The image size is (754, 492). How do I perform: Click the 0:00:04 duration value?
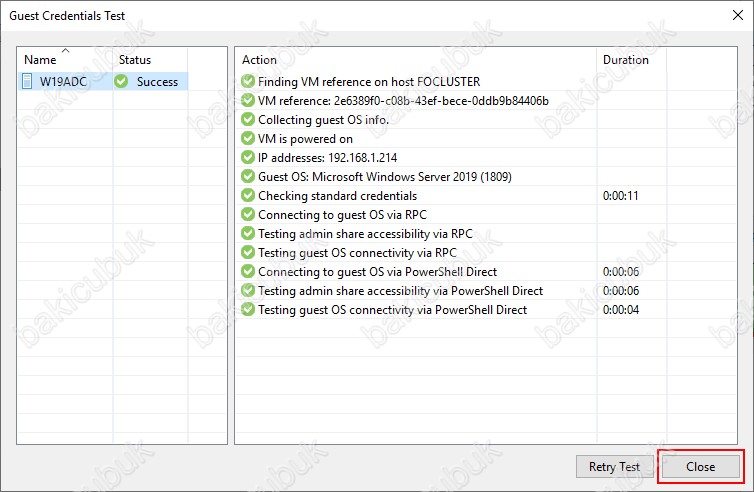(621, 310)
